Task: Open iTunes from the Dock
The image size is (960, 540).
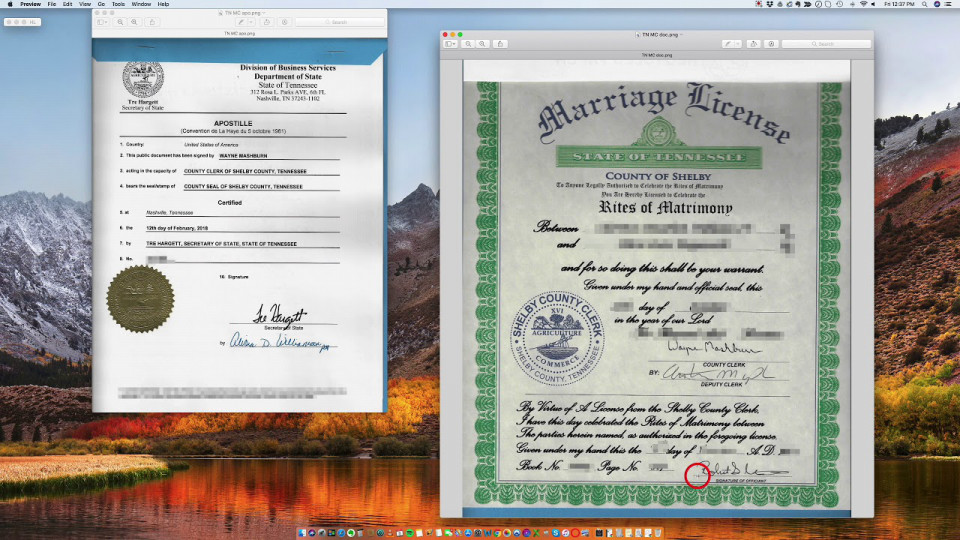Action: (x=565, y=533)
